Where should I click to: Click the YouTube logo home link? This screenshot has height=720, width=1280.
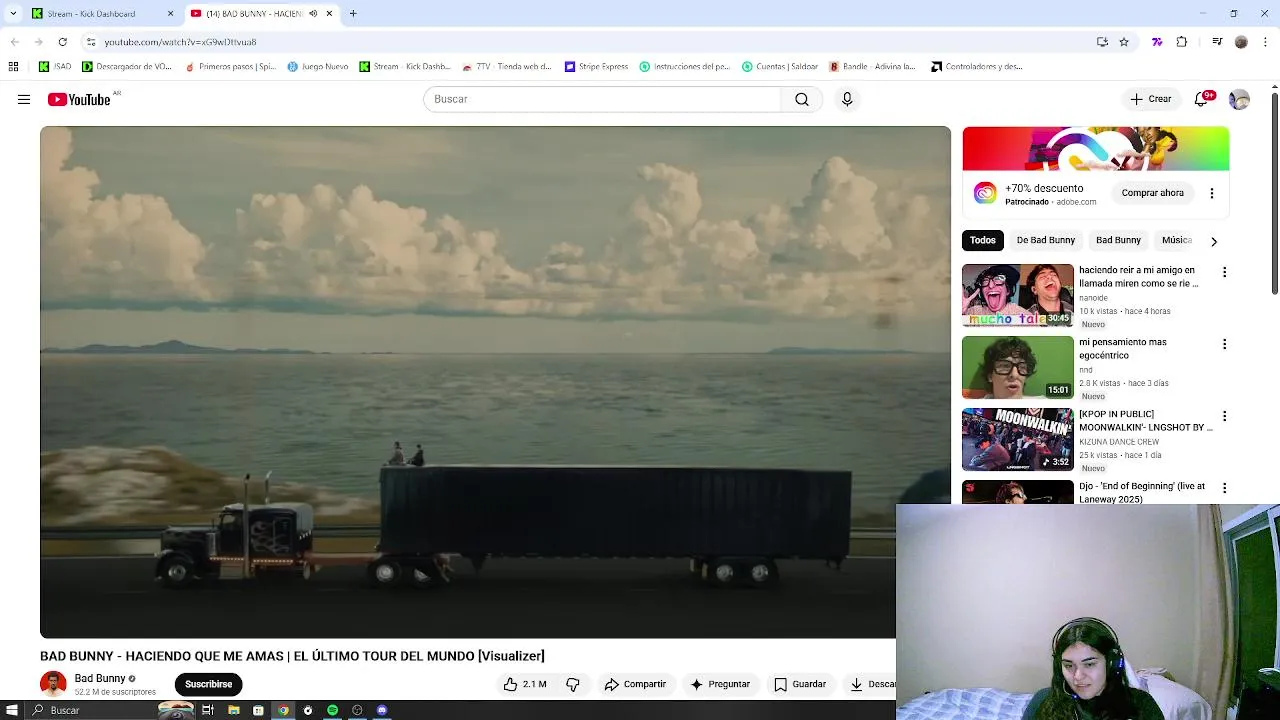click(80, 99)
